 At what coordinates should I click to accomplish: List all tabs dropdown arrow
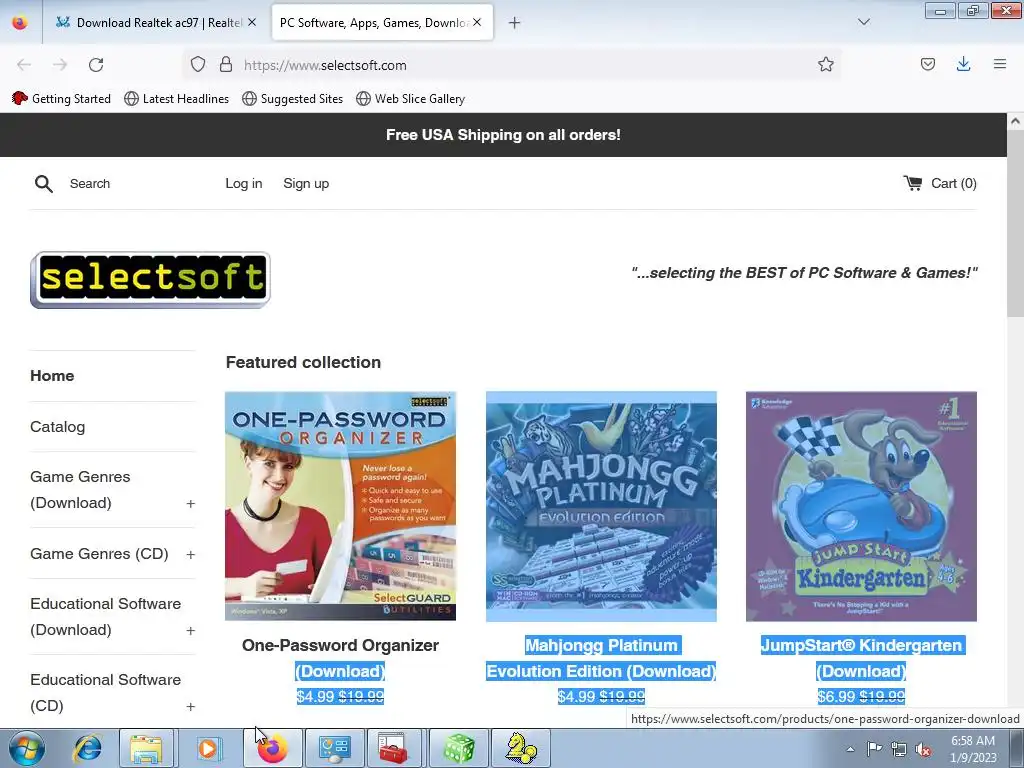point(864,22)
